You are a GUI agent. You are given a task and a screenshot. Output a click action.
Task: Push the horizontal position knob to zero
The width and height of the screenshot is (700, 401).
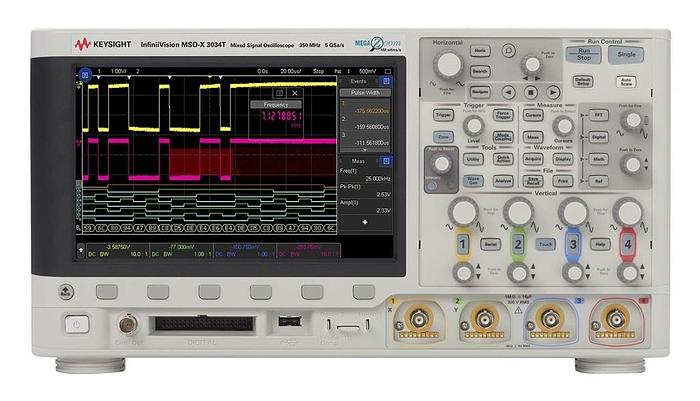point(532,65)
